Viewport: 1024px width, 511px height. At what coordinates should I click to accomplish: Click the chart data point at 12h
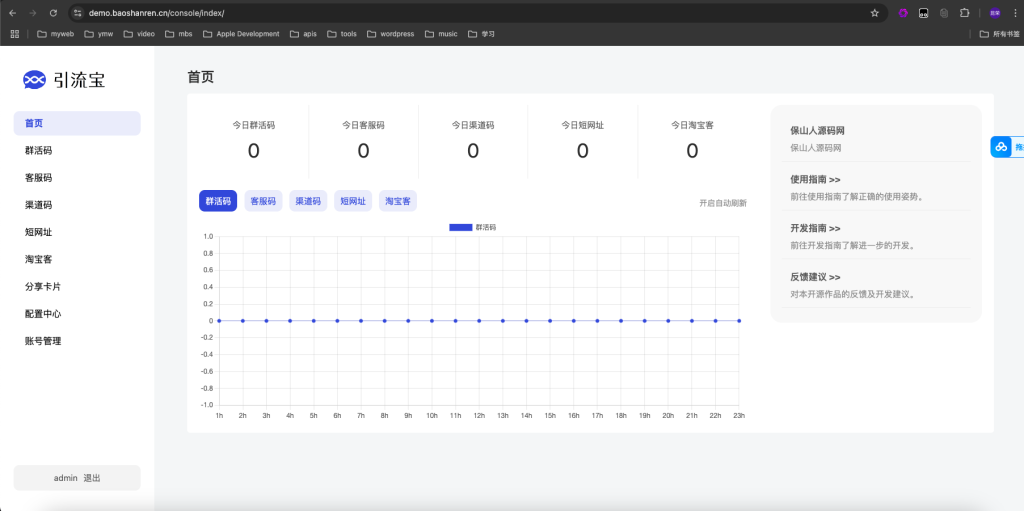[479, 321]
